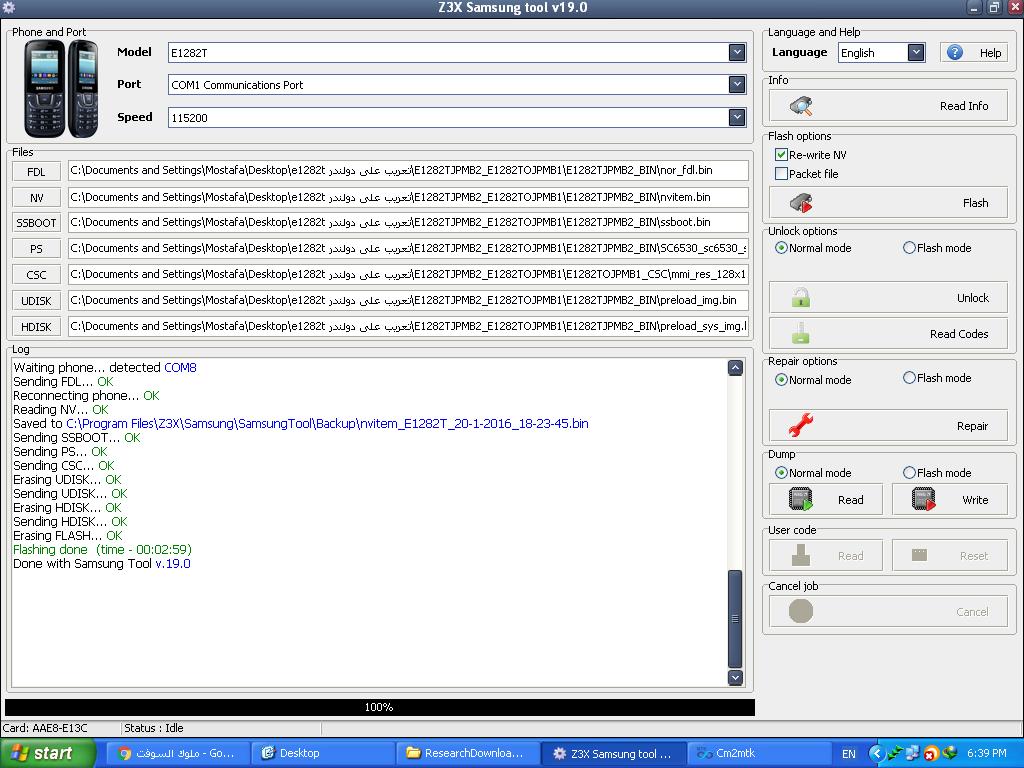The height and width of the screenshot is (768, 1024).
Task: Click the 6:39 PM taskbar clock
Action: click(x=987, y=753)
